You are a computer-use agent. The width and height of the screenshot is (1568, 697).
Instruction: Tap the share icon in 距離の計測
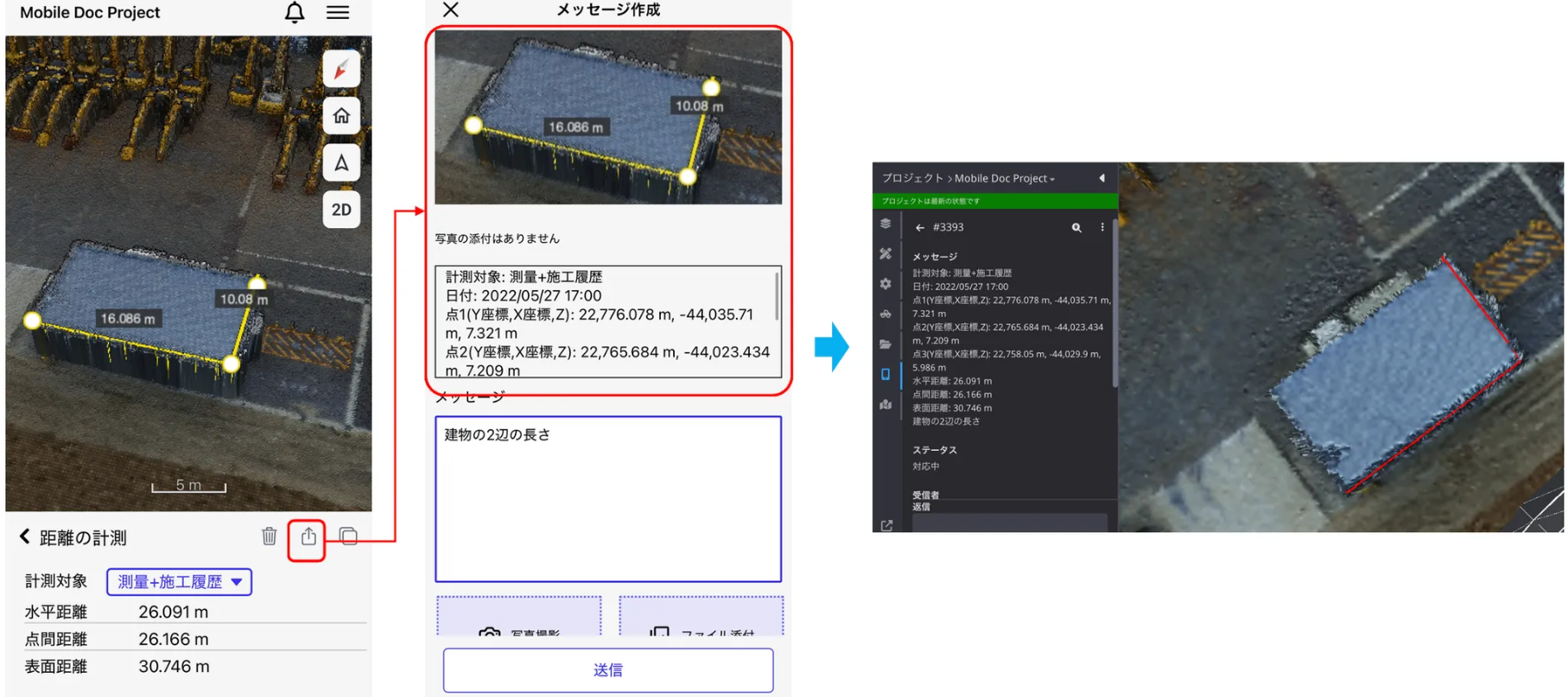coord(308,537)
